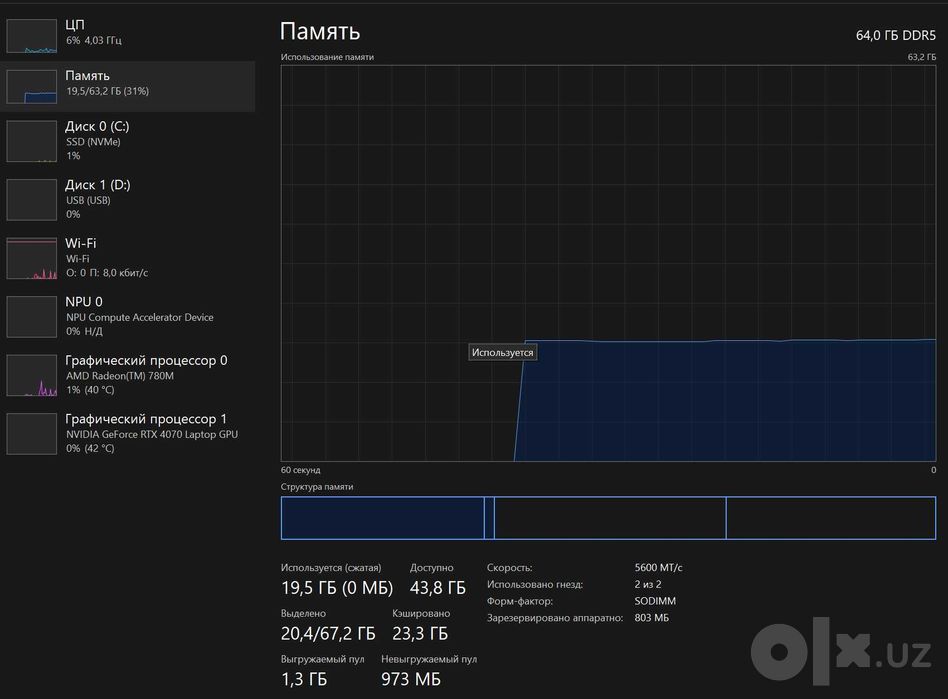This screenshot has height=699, width=948.
Task: Click the 'Использование памяти' graph caption
Action: coord(327,57)
